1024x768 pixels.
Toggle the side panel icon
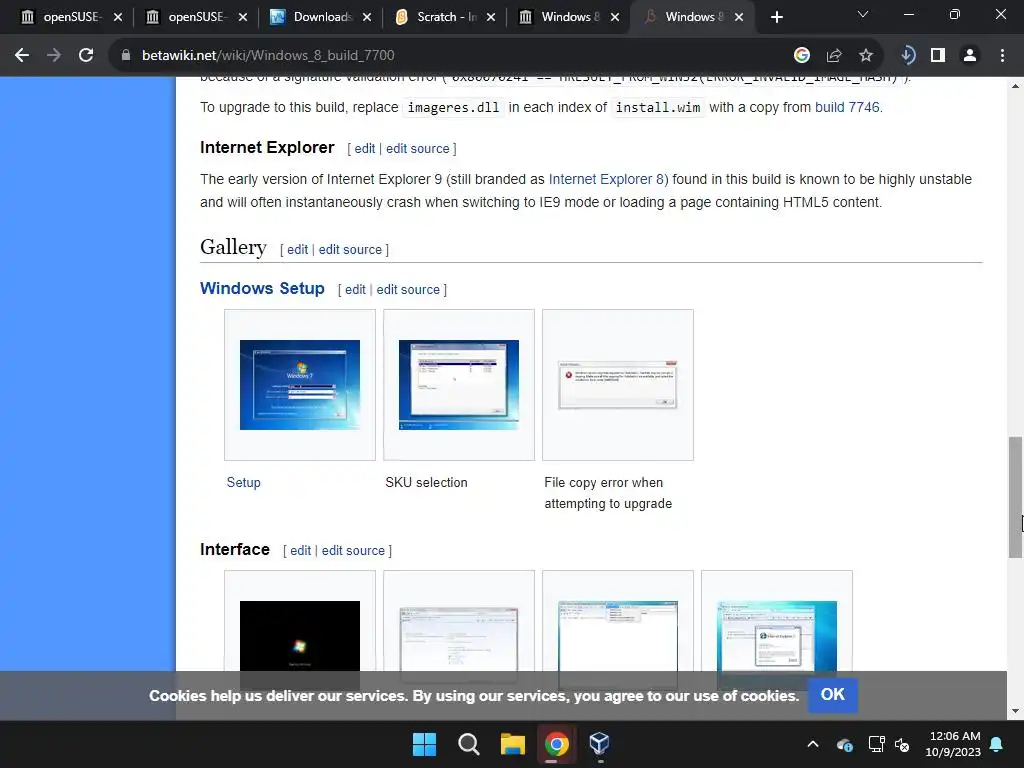point(938,56)
